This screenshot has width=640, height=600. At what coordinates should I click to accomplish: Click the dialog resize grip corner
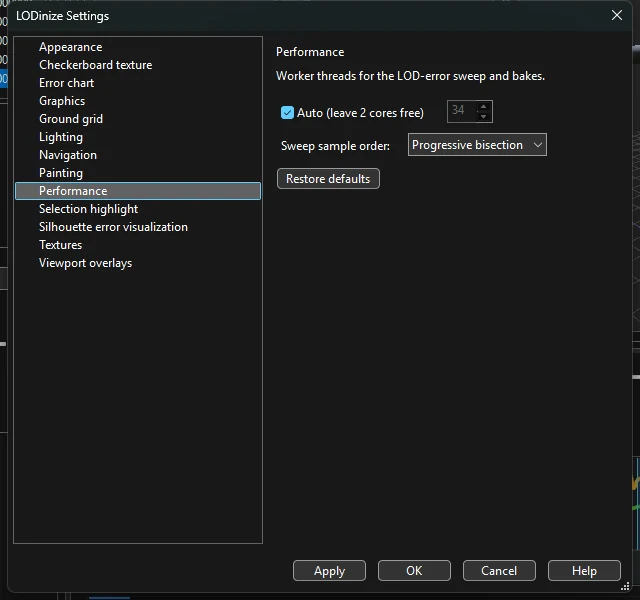point(625,587)
